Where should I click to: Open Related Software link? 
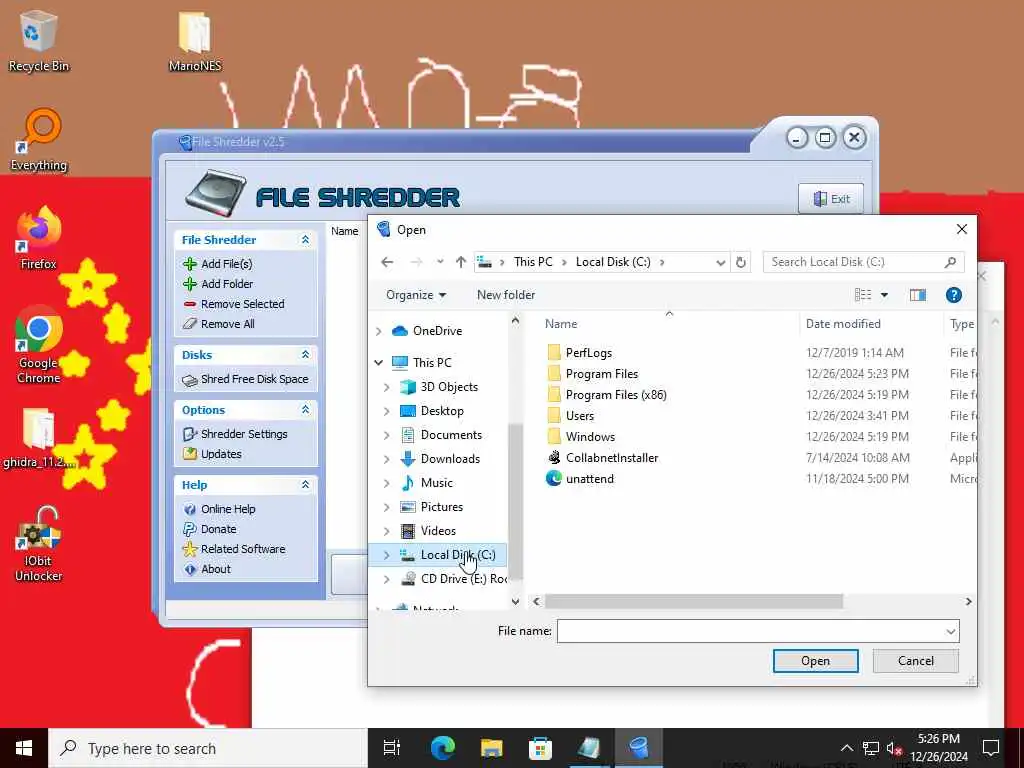(x=243, y=549)
